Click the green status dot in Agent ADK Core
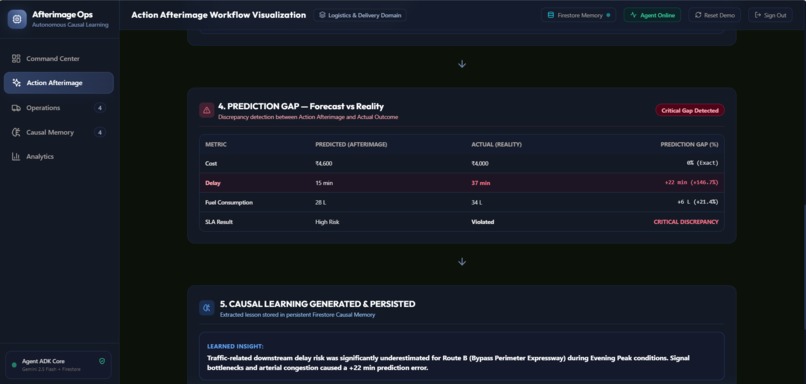Screen dimensions: 806x384 tap(14, 365)
